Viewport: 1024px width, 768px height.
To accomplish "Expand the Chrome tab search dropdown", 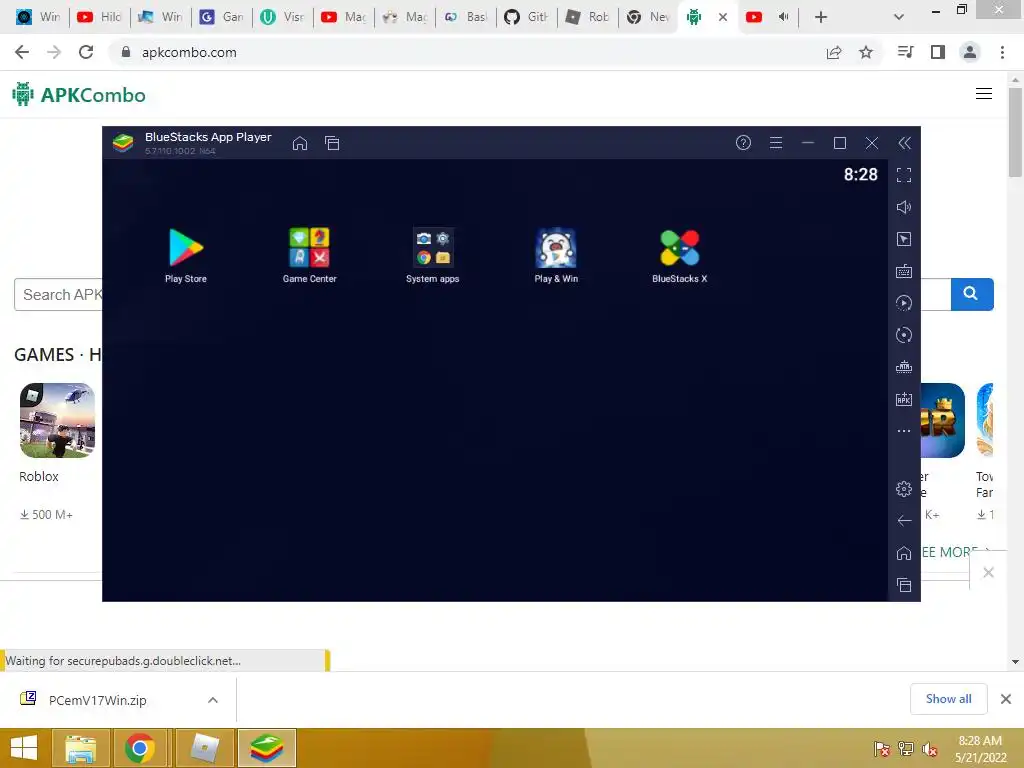I will [899, 17].
